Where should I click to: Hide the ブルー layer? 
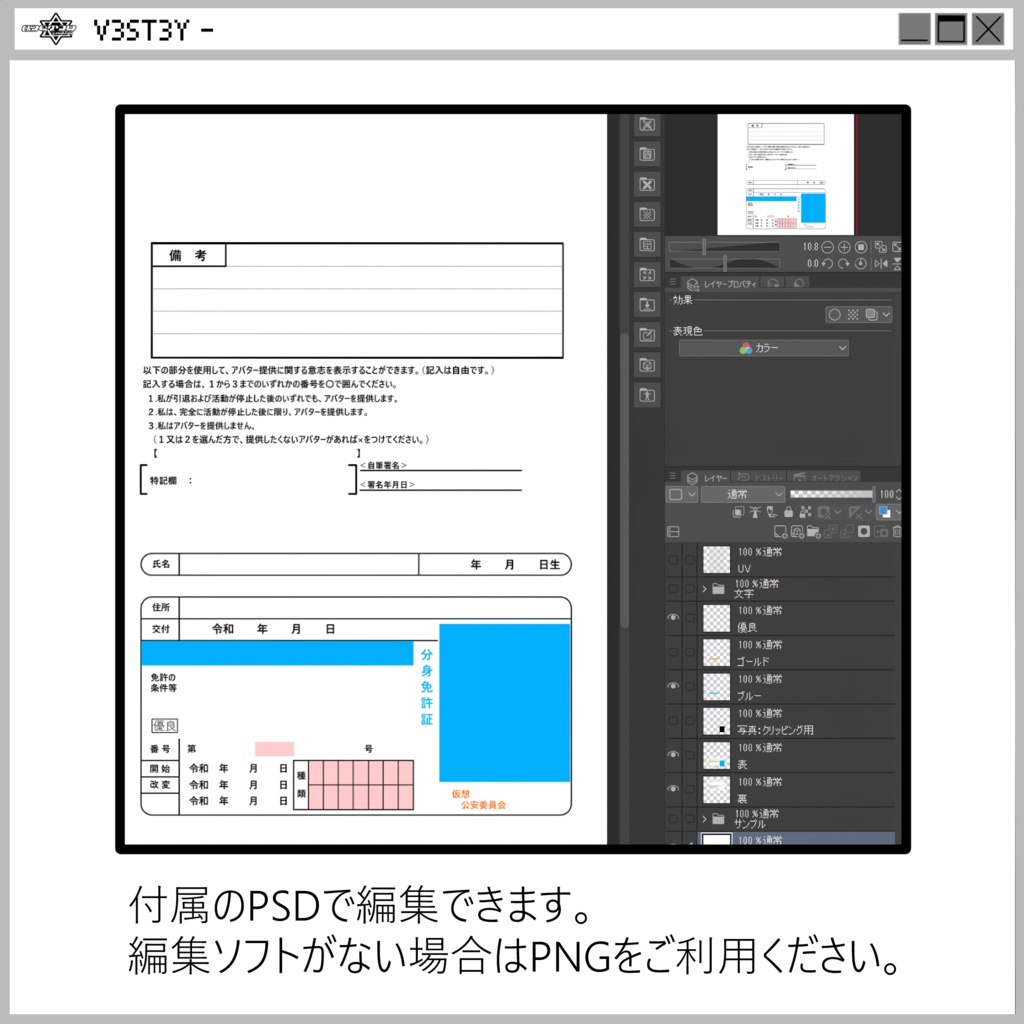[672, 686]
